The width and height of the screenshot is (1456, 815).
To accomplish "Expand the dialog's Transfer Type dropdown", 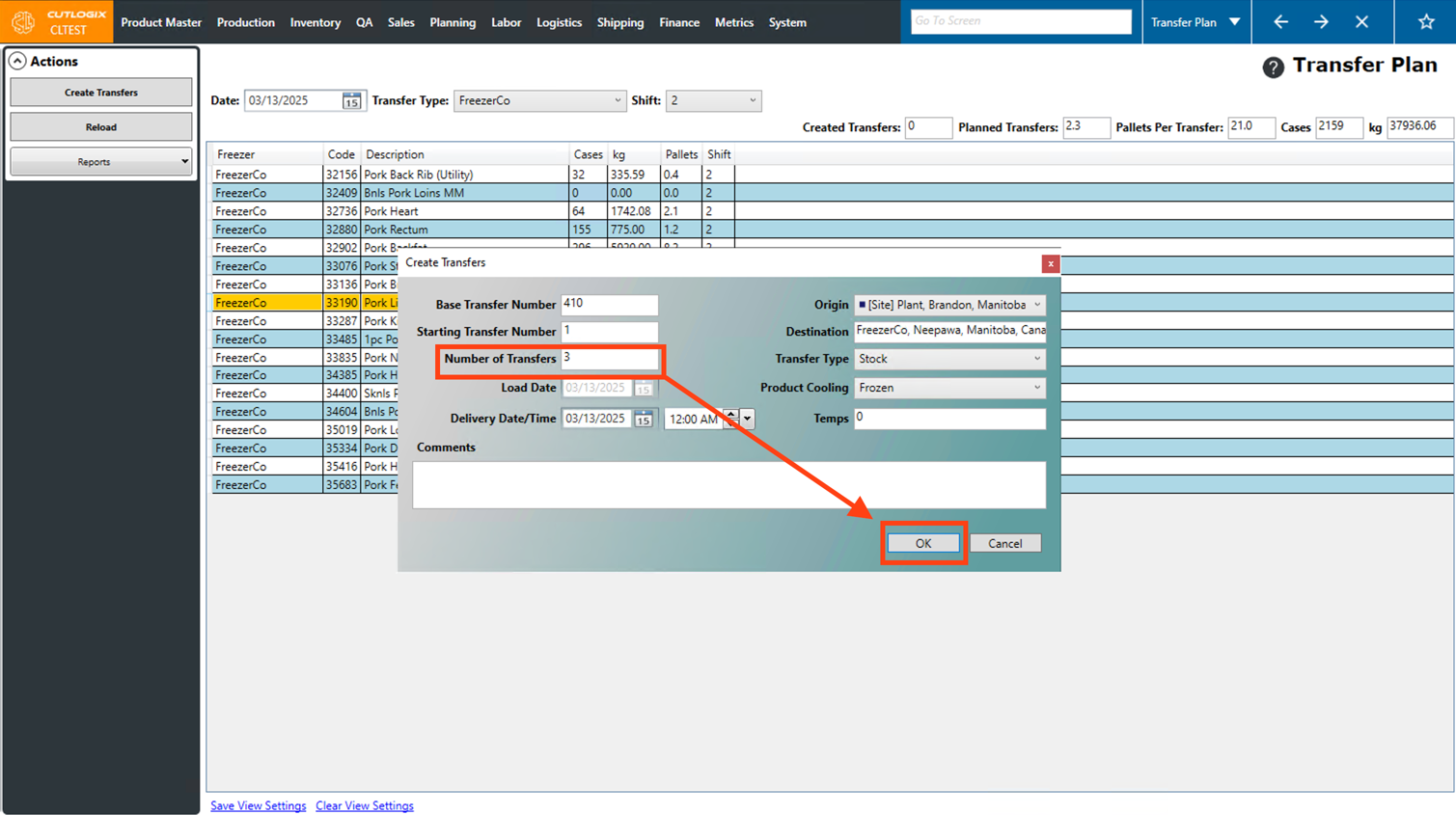I will click(x=1036, y=359).
